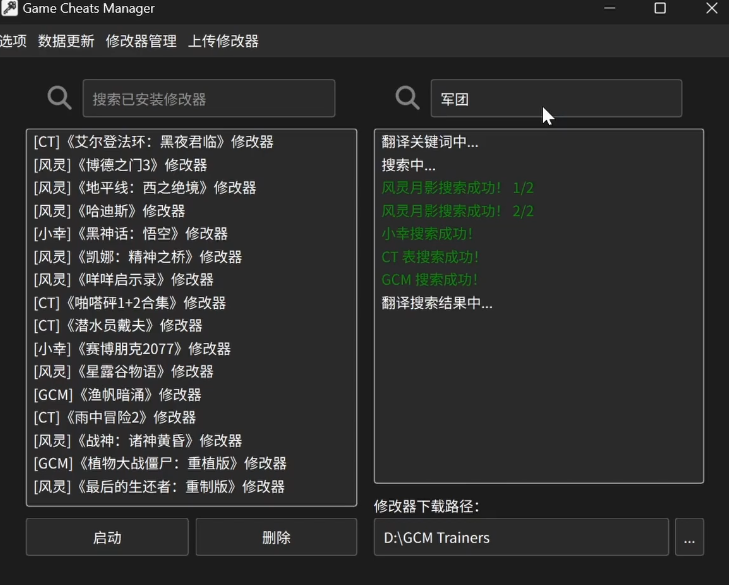Maximize the Game Cheats Manager window
The width and height of the screenshot is (729, 585).
coord(660,8)
